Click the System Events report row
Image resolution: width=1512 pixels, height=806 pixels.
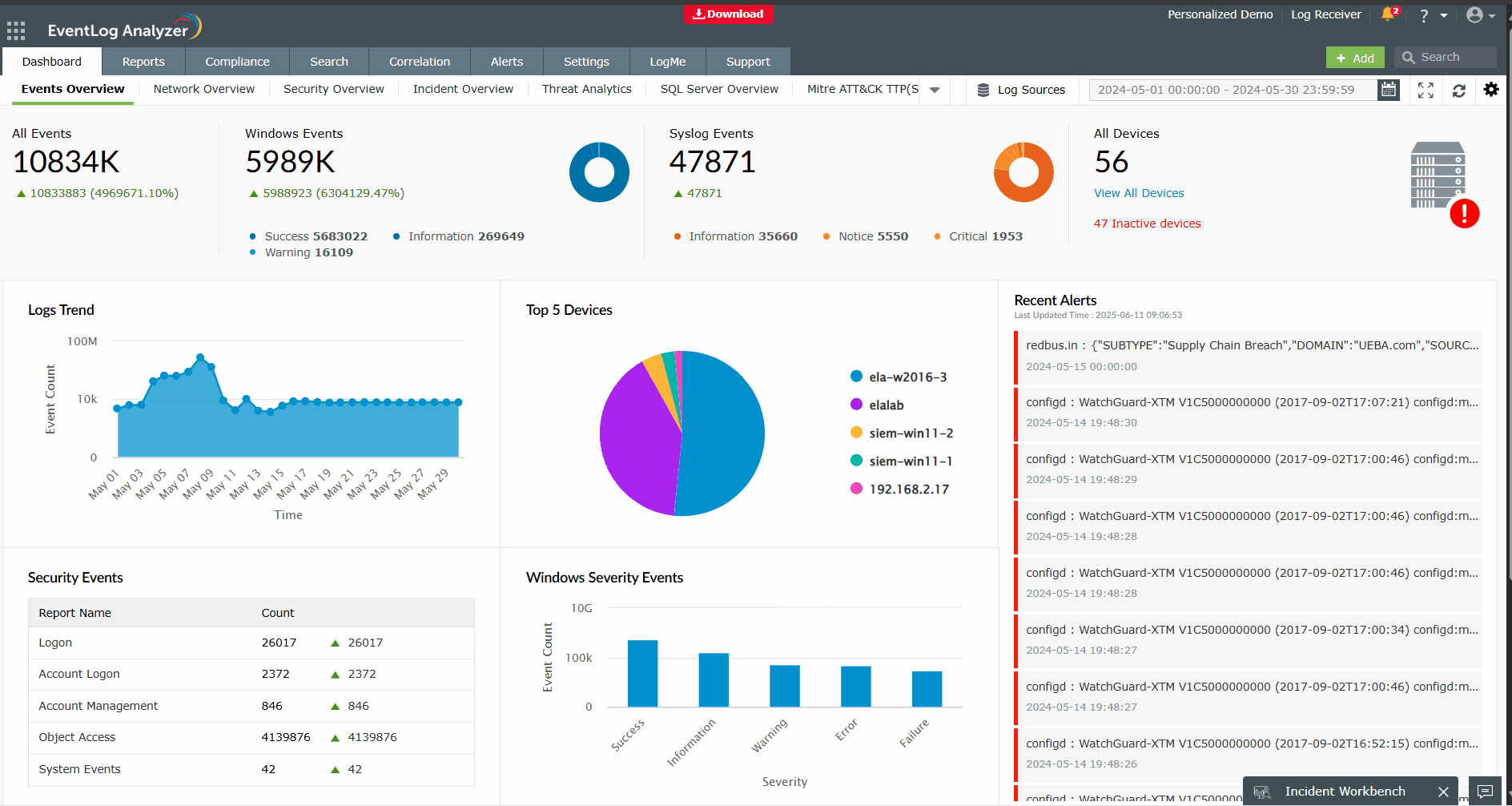[251, 769]
